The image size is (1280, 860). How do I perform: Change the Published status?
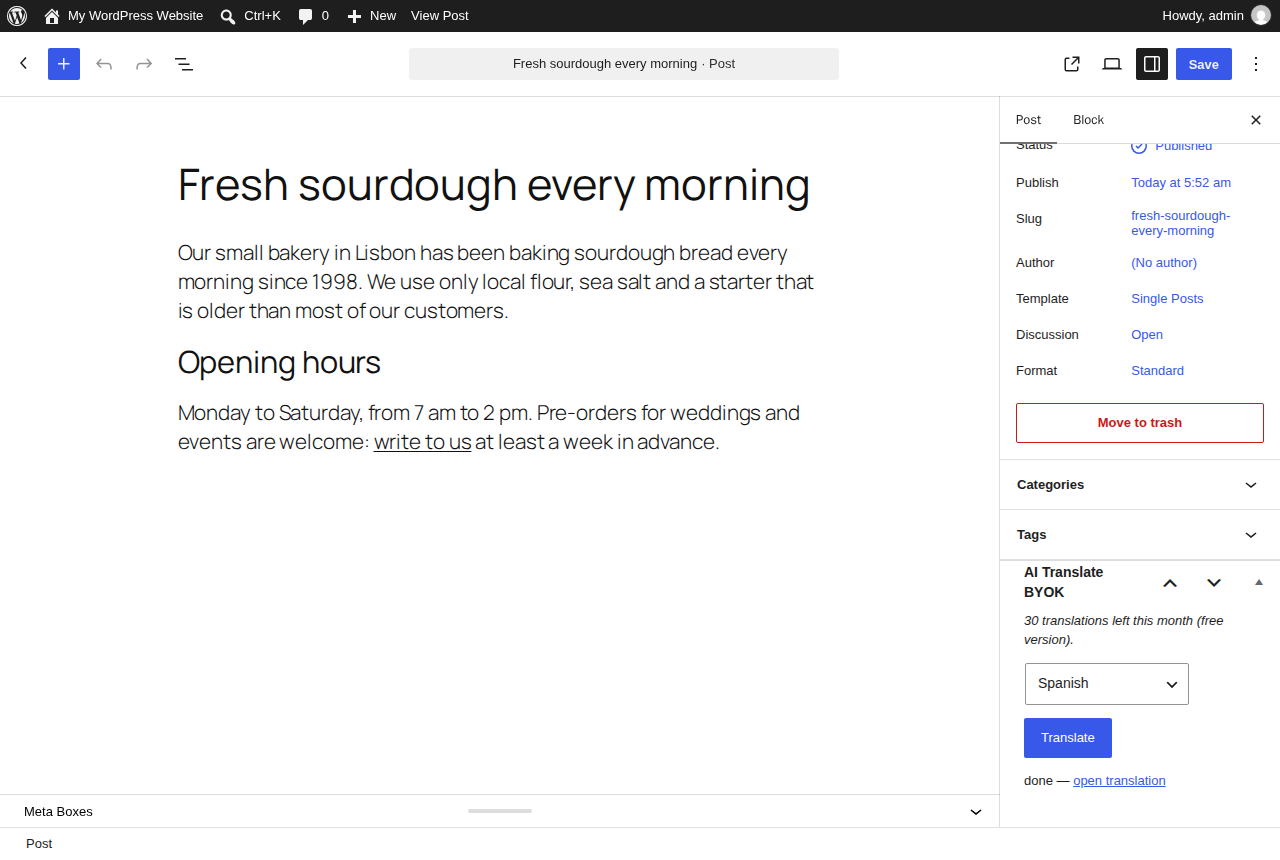(1172, 146)
